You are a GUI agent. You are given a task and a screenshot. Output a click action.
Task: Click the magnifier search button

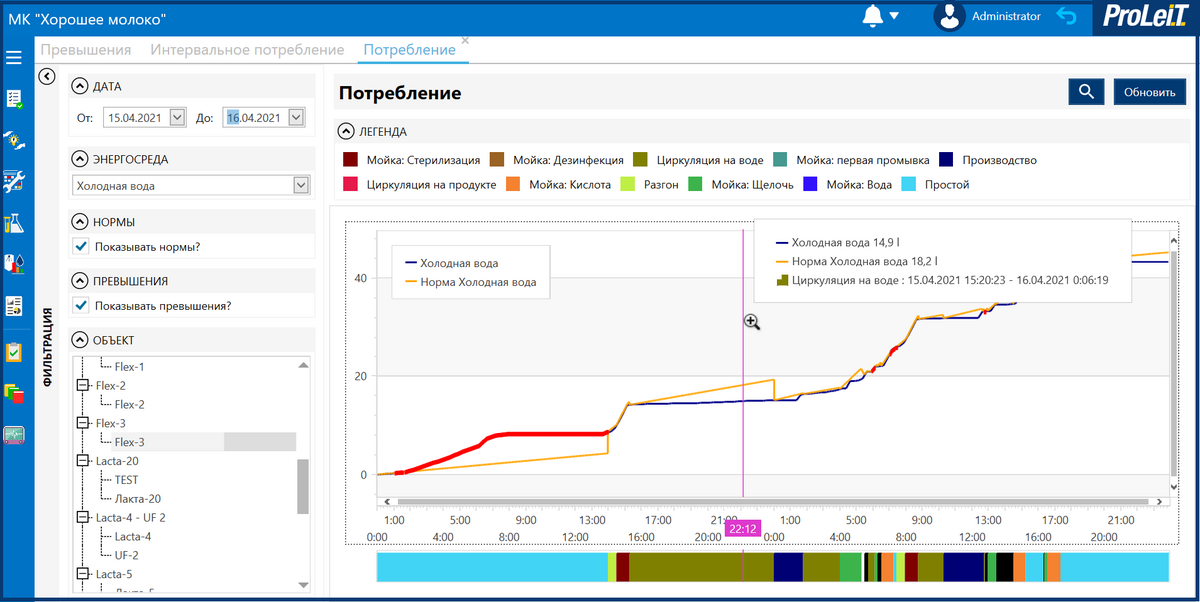coord(1085,92)
